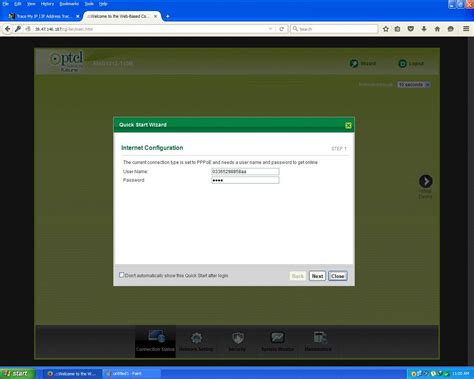Open the Security shield icon
Screen dimensions: 474x379
pos(238,338)
